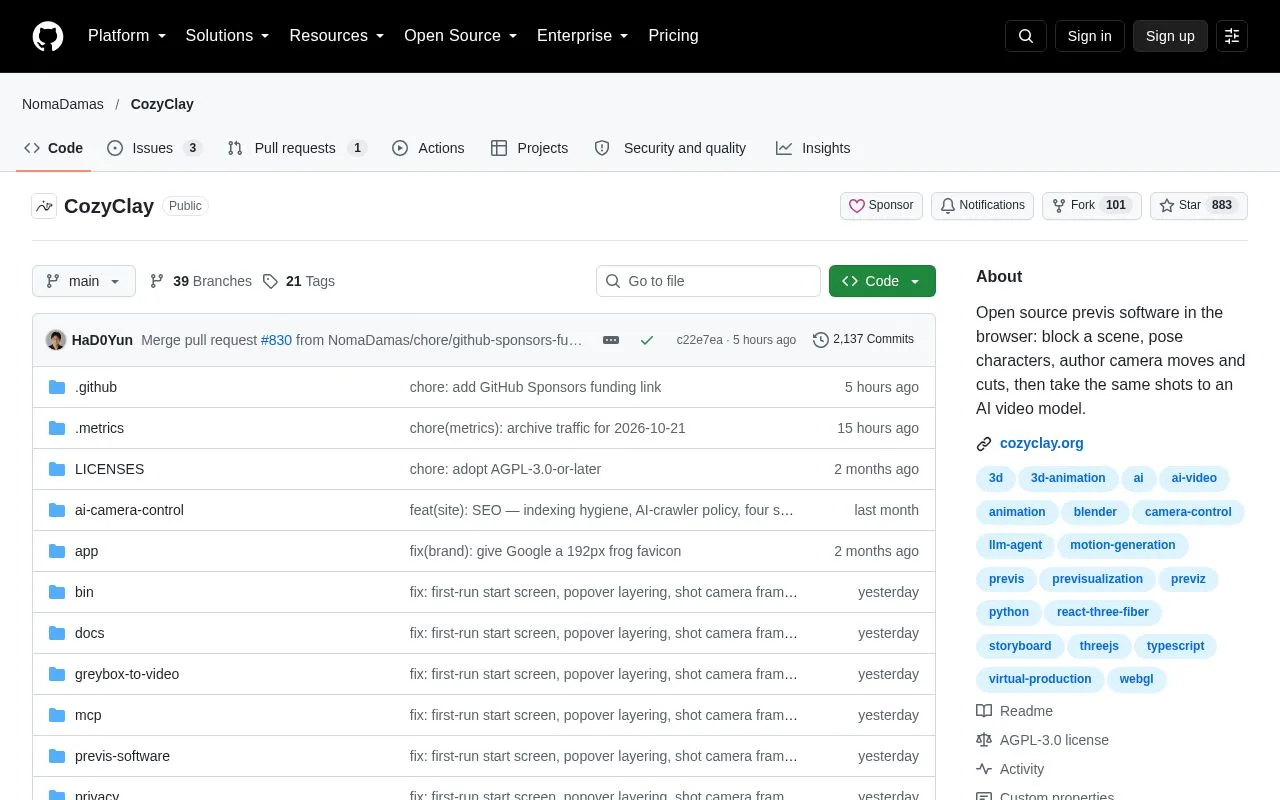Click the Notifications button
The width and height of the screenshot is (1280, 800).
click(982, 206)
